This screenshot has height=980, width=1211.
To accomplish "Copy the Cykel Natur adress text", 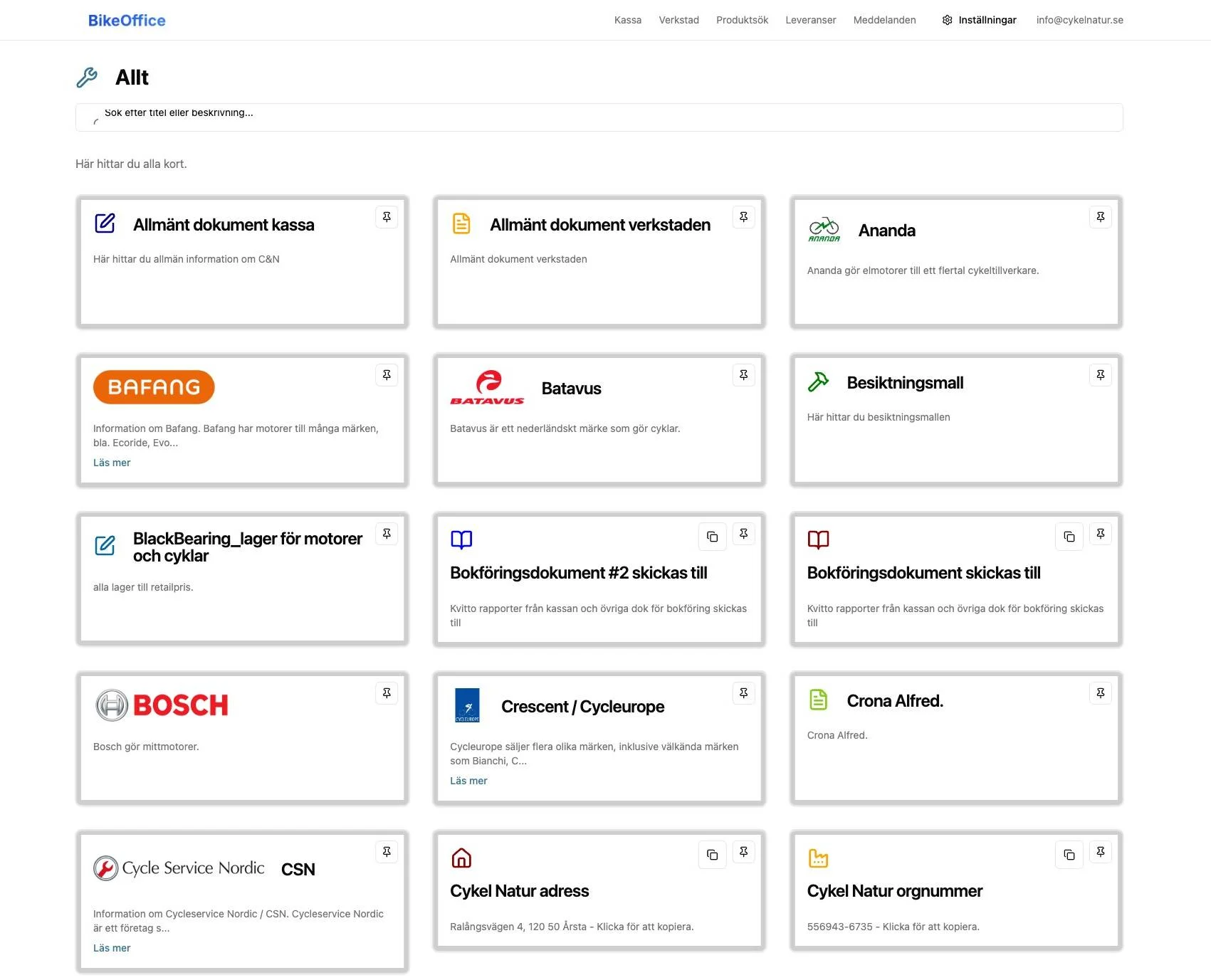I will [x=712, y=855].
